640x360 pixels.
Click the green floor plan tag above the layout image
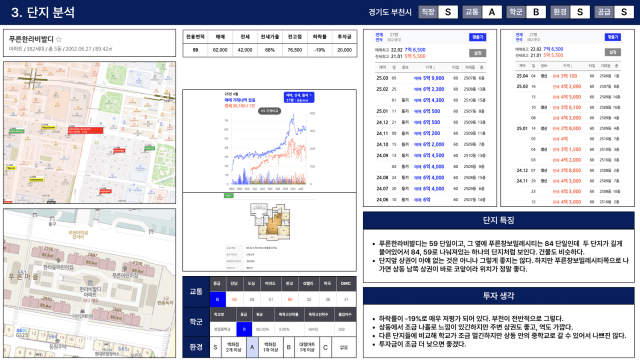(229, 196)
